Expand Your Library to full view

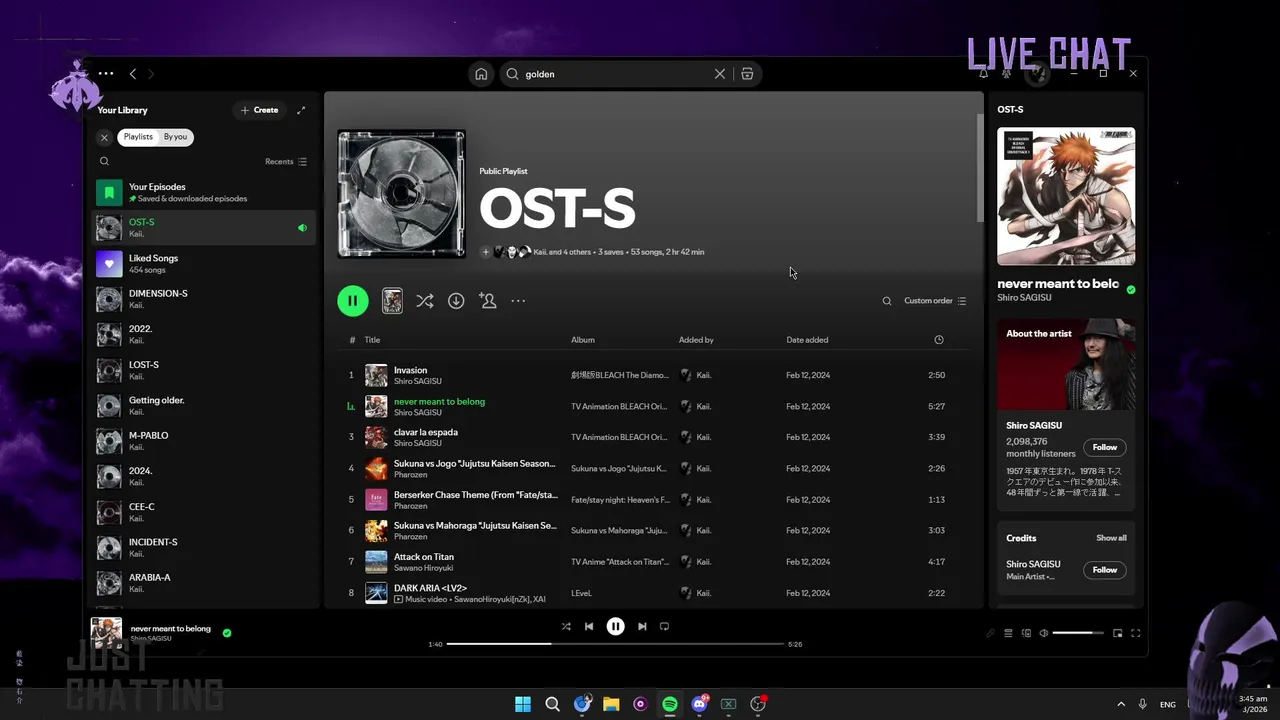click(301, 110)
